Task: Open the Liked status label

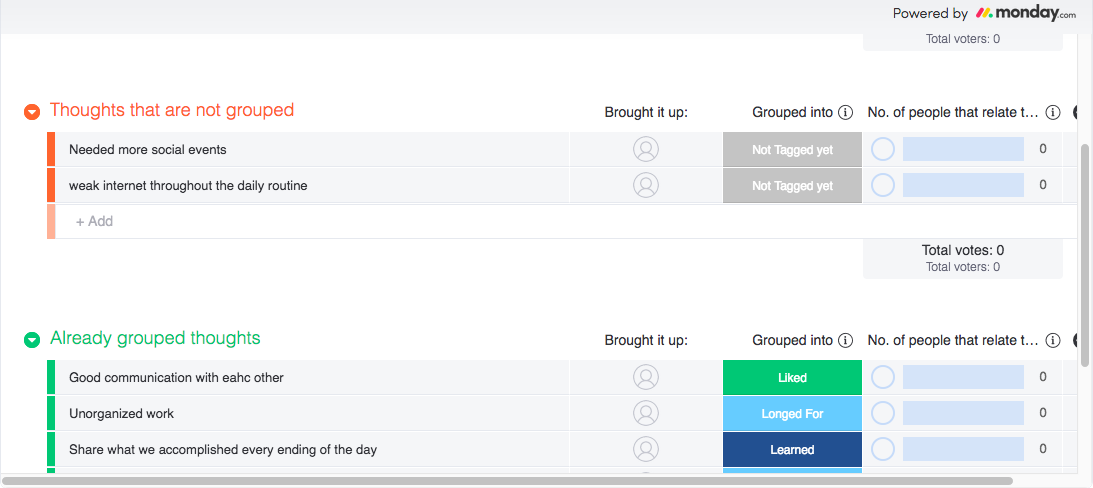Action: 792,377
